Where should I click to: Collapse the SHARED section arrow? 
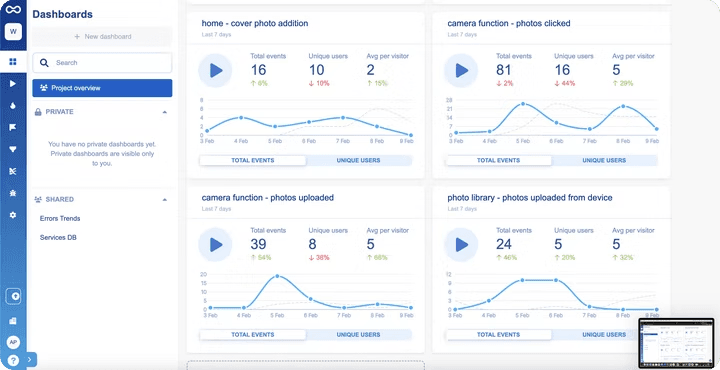[165, 200]
